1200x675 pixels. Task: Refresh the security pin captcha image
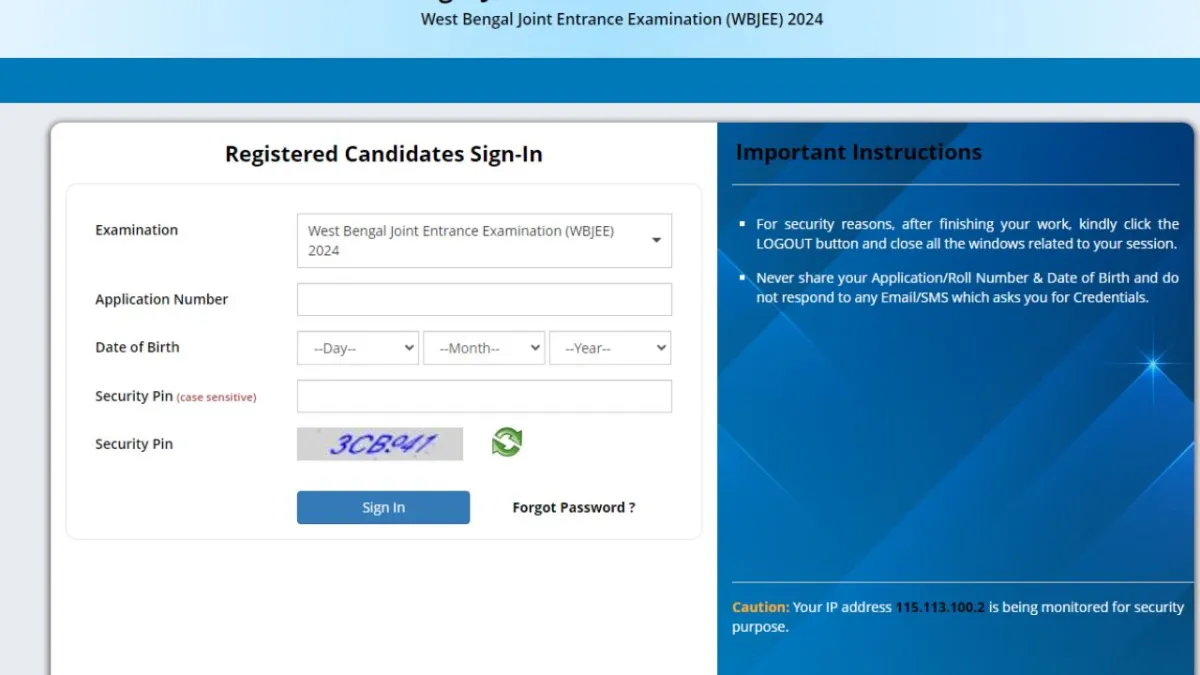tap(507, 443)
